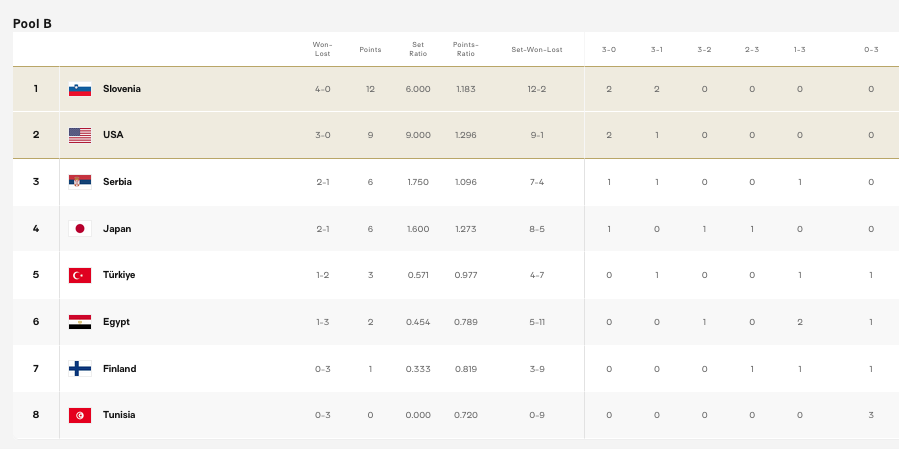Open the USA team name link
899x449 pixels.
[113, 135]
